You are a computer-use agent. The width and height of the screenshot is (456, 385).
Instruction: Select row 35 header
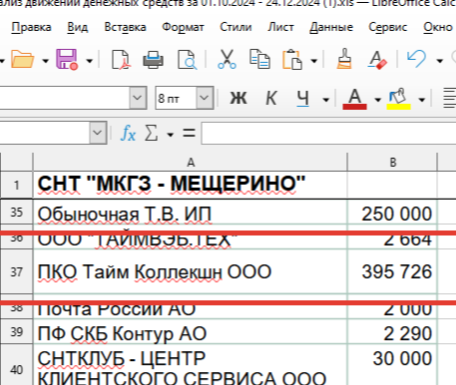pos(16,212)
